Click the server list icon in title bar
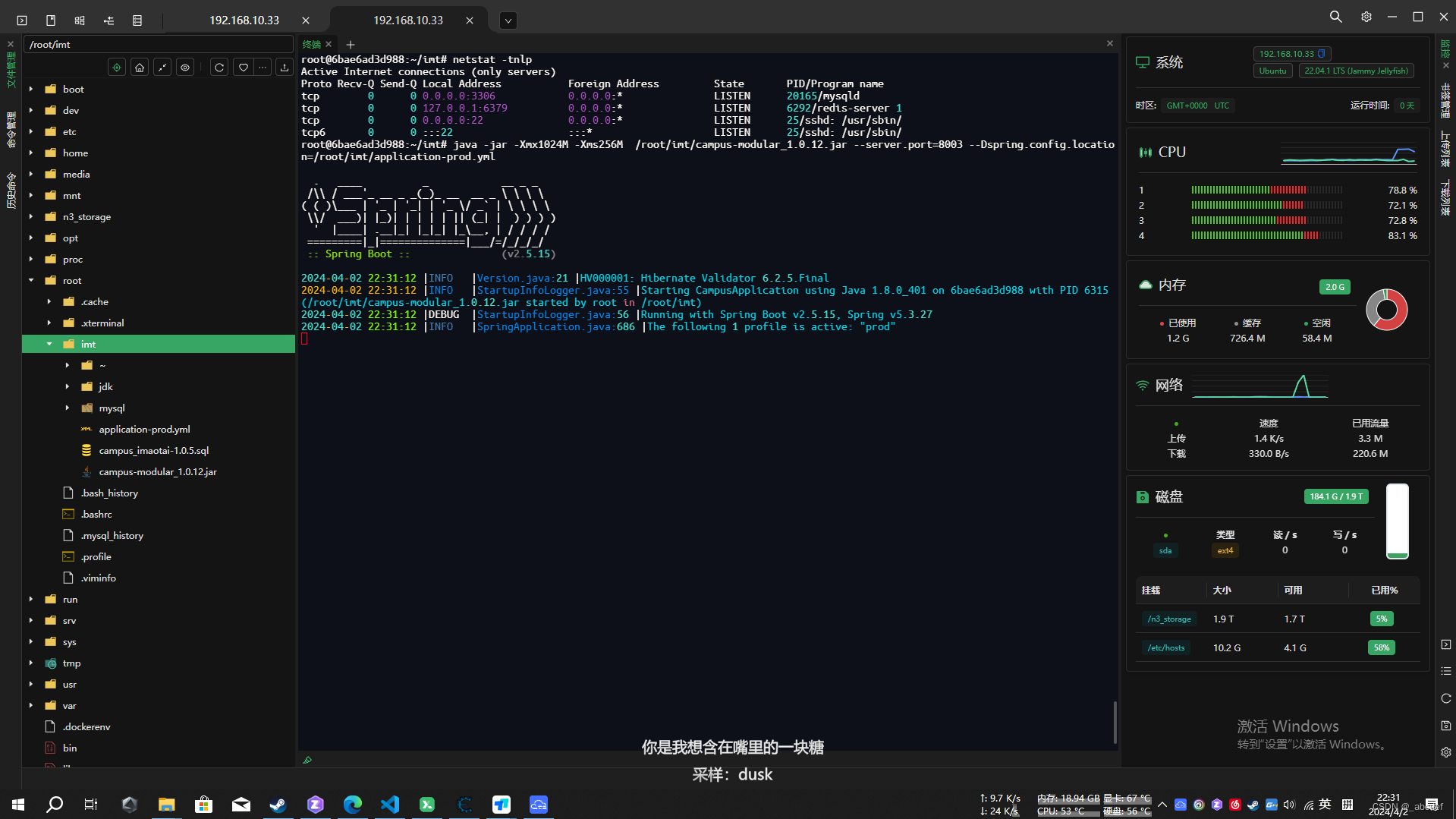 137,20
